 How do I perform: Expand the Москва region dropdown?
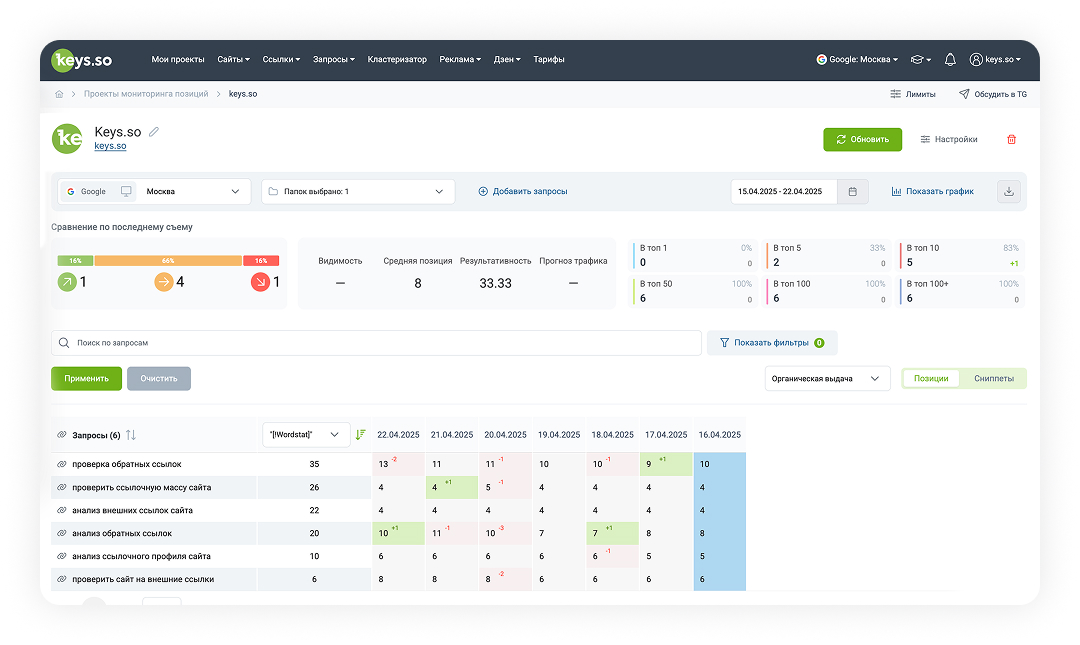tap(193, 192)
